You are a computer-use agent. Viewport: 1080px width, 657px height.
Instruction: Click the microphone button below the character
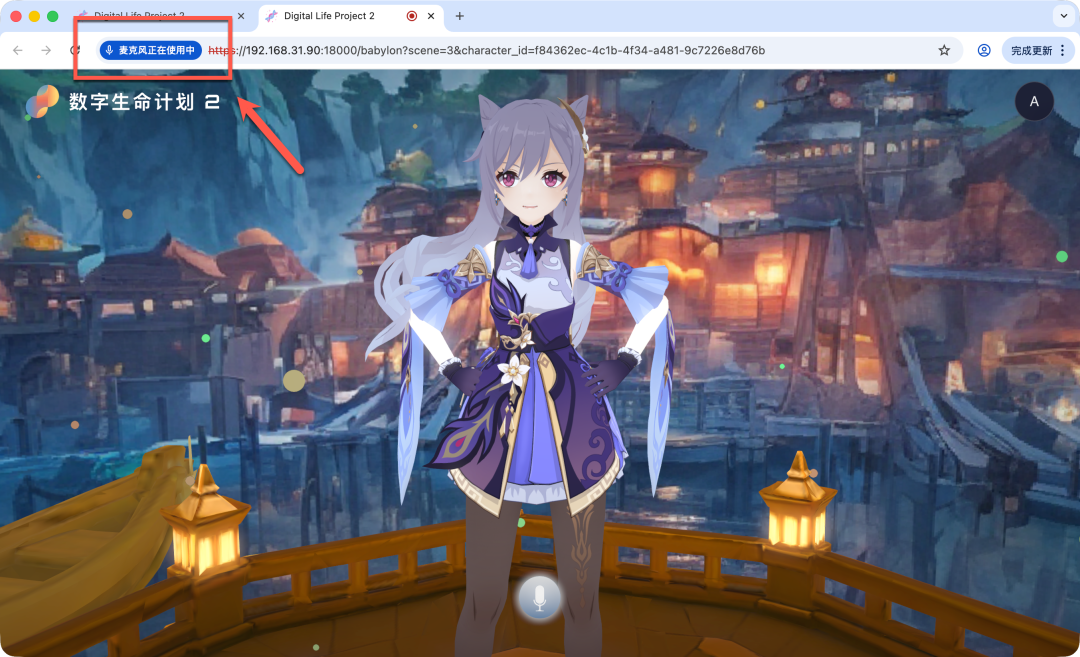(539, 598)
